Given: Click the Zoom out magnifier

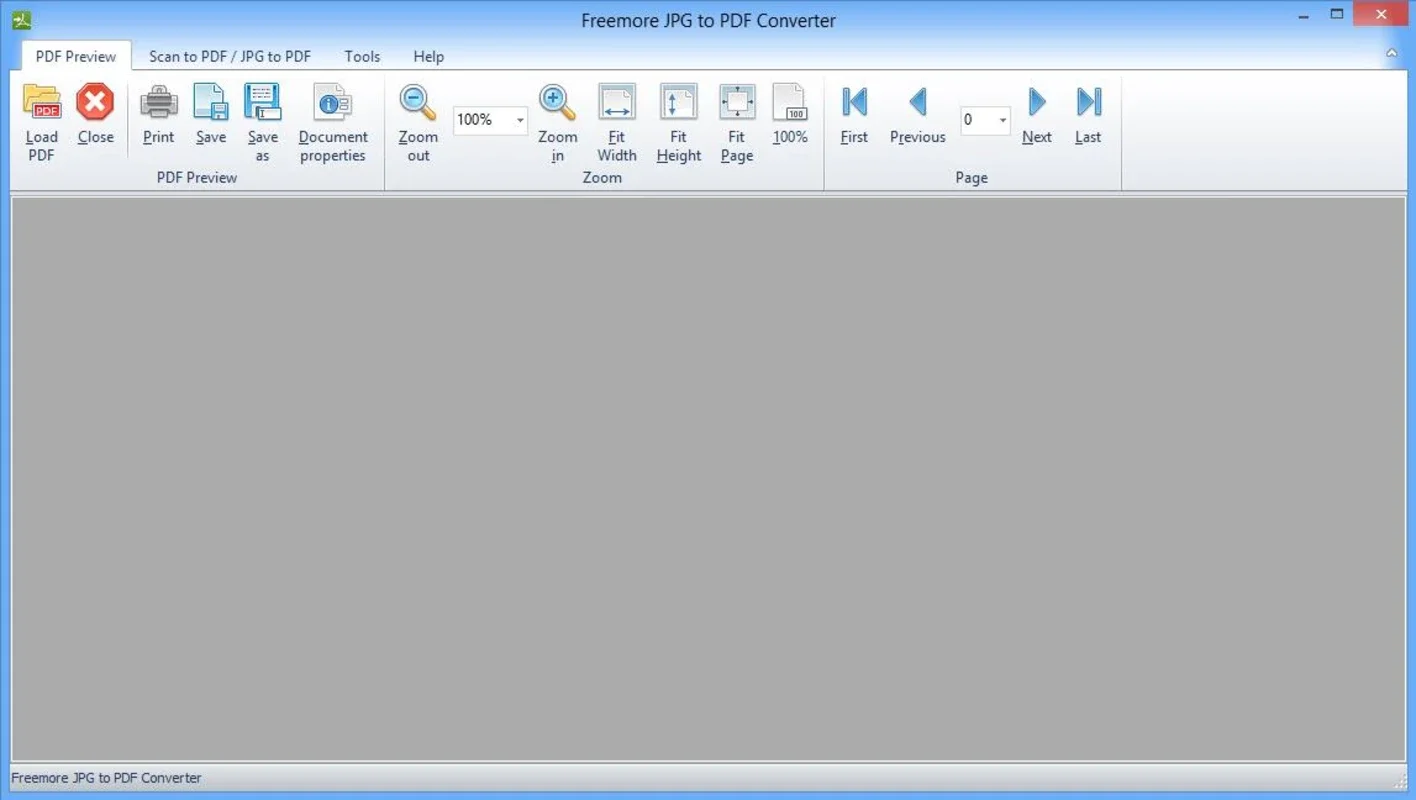Looking at the screenshot, I should pos(418,102).
